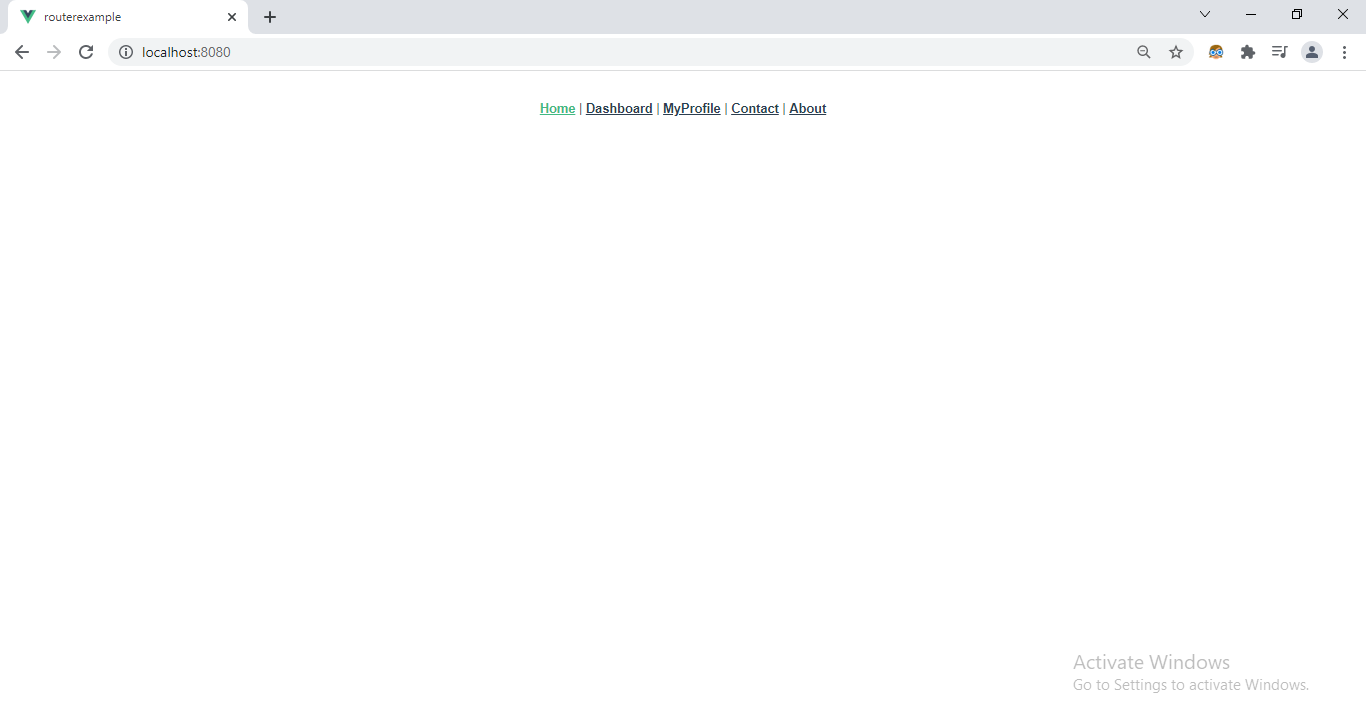Open the Extensions puzzle piece menu
The image size is (1366, 728).
[x=1248, y=52]
